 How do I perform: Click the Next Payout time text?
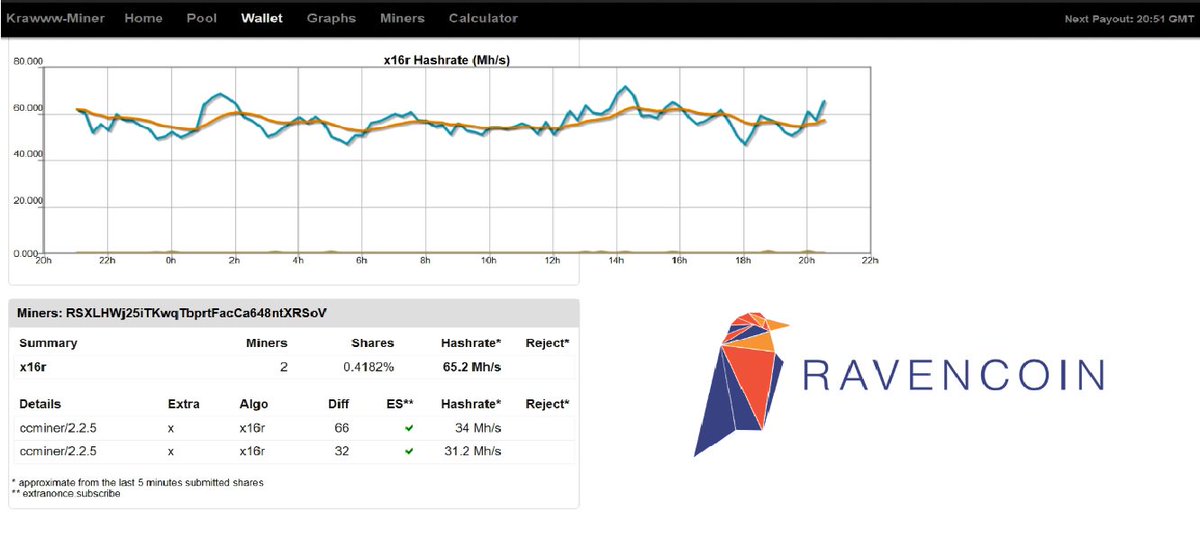[1128, 19]
